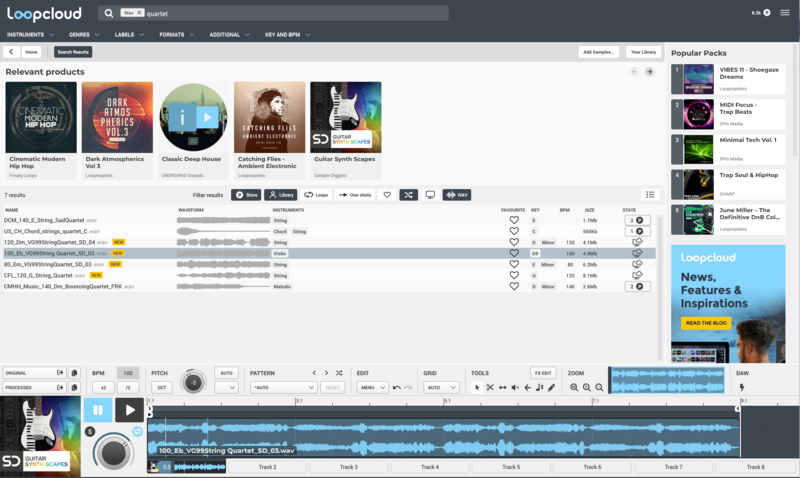Click the middle zoom magnifier icon

click(587, 388)
